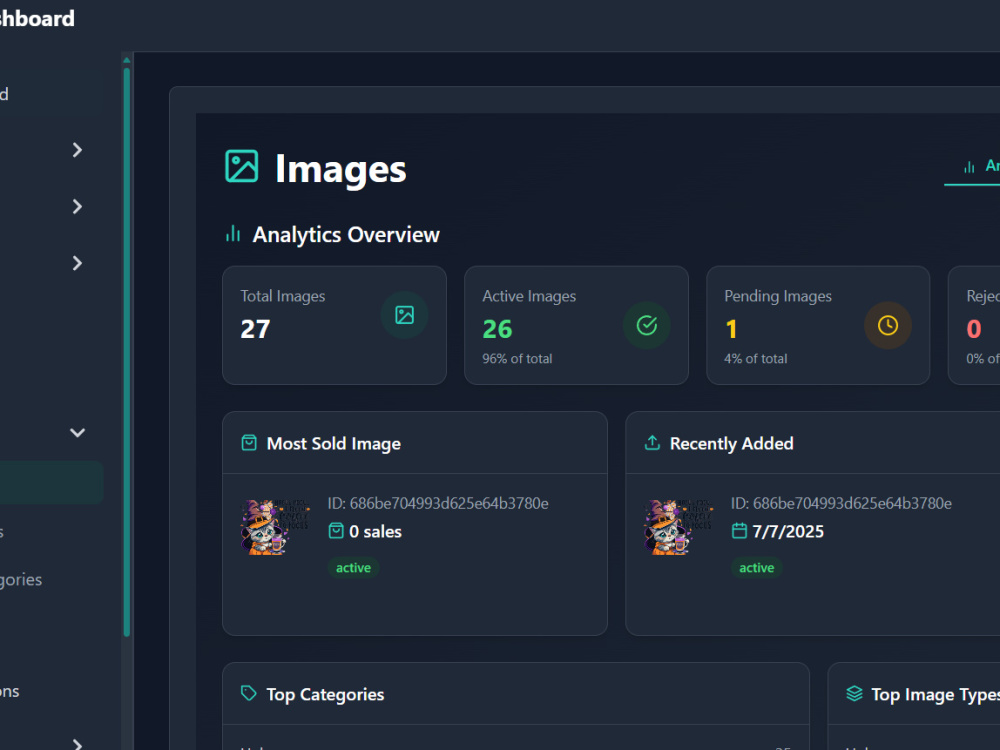Viewport: 1000px width, 750px height.
Task: Expand the bottom sidebar chevron item
Action: 77,744
